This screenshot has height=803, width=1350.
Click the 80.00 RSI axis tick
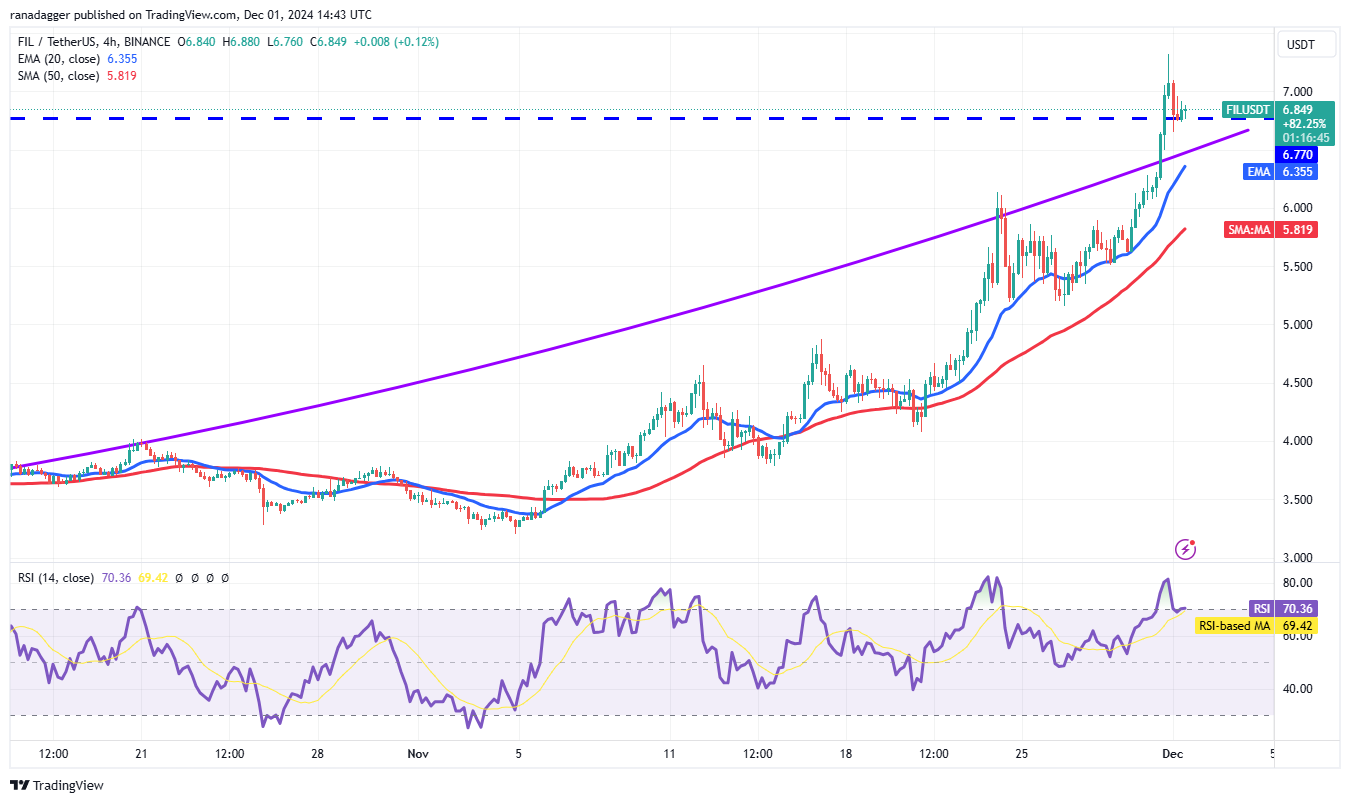tap(1298, 583)
